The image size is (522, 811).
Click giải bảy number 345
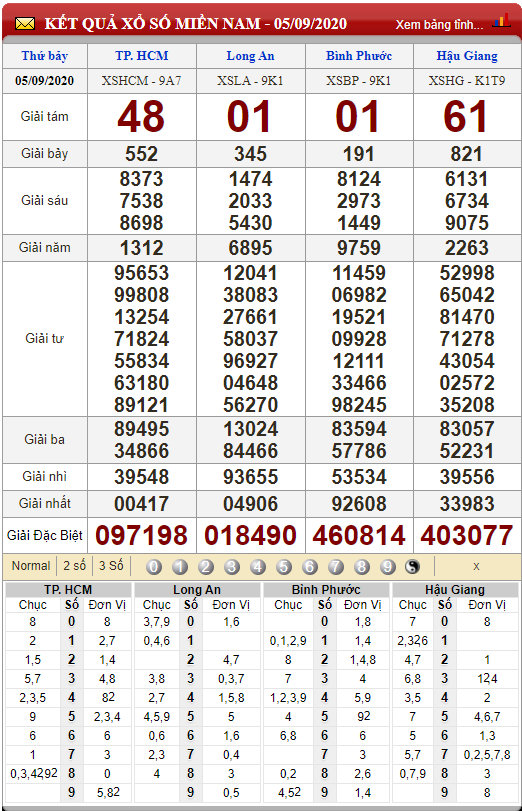click(x=250, y=154)
